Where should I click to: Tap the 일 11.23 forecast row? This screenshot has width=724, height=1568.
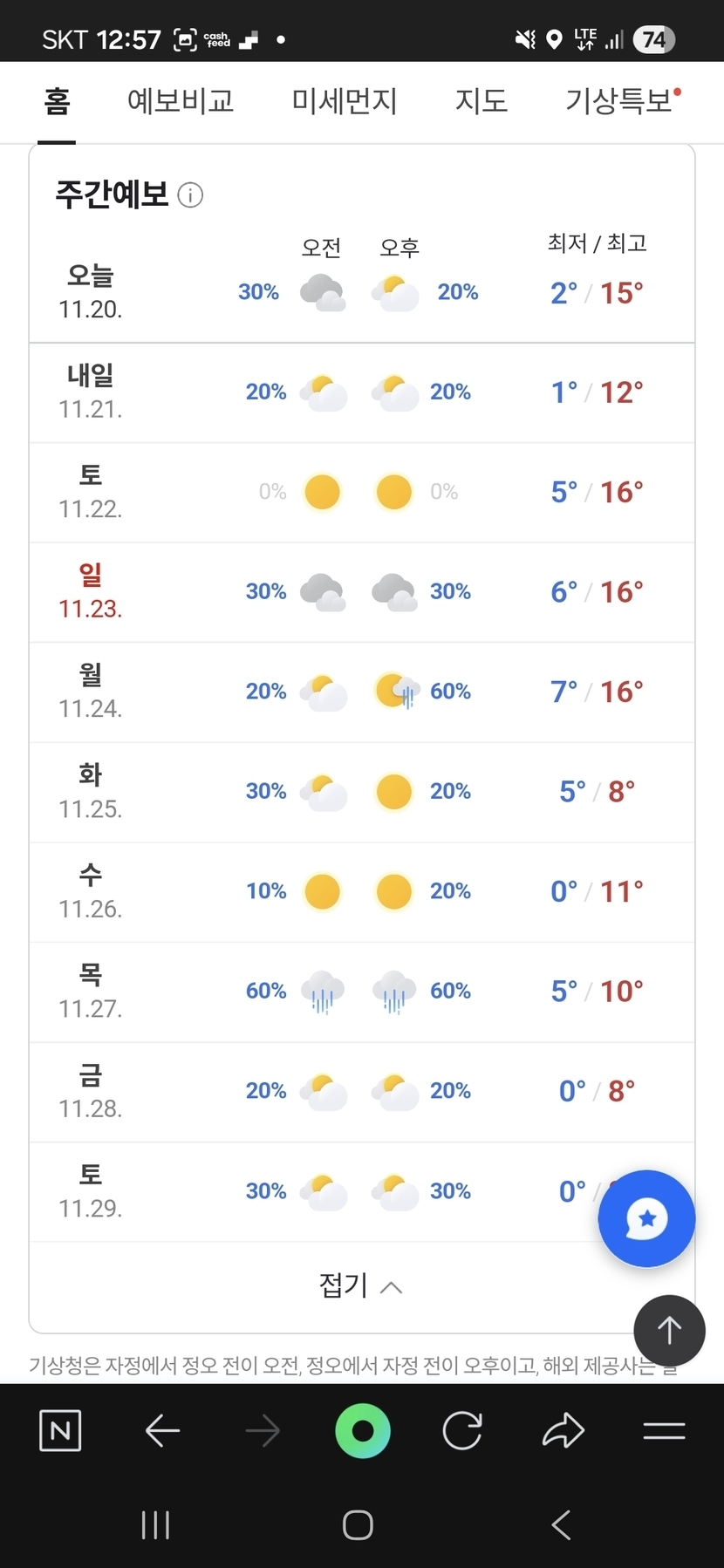362,592
